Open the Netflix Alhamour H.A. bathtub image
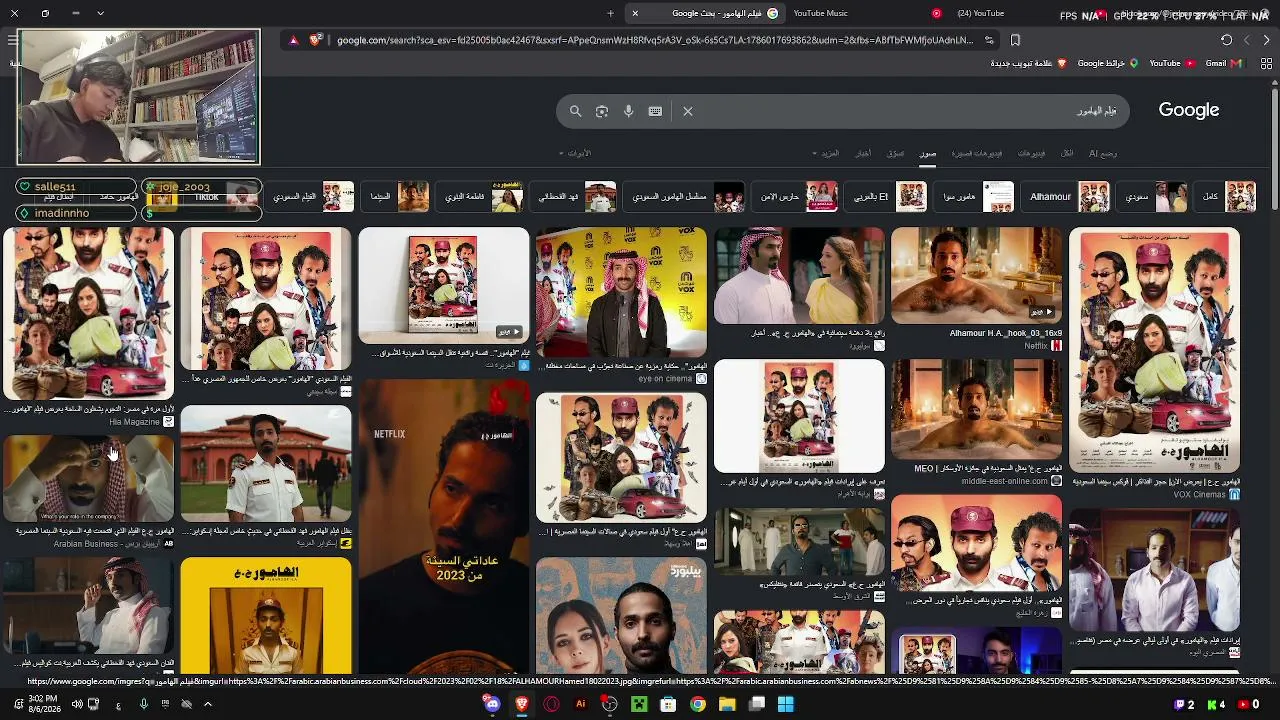This screenshot has width=1280, height=720. [x=976, y=276]
